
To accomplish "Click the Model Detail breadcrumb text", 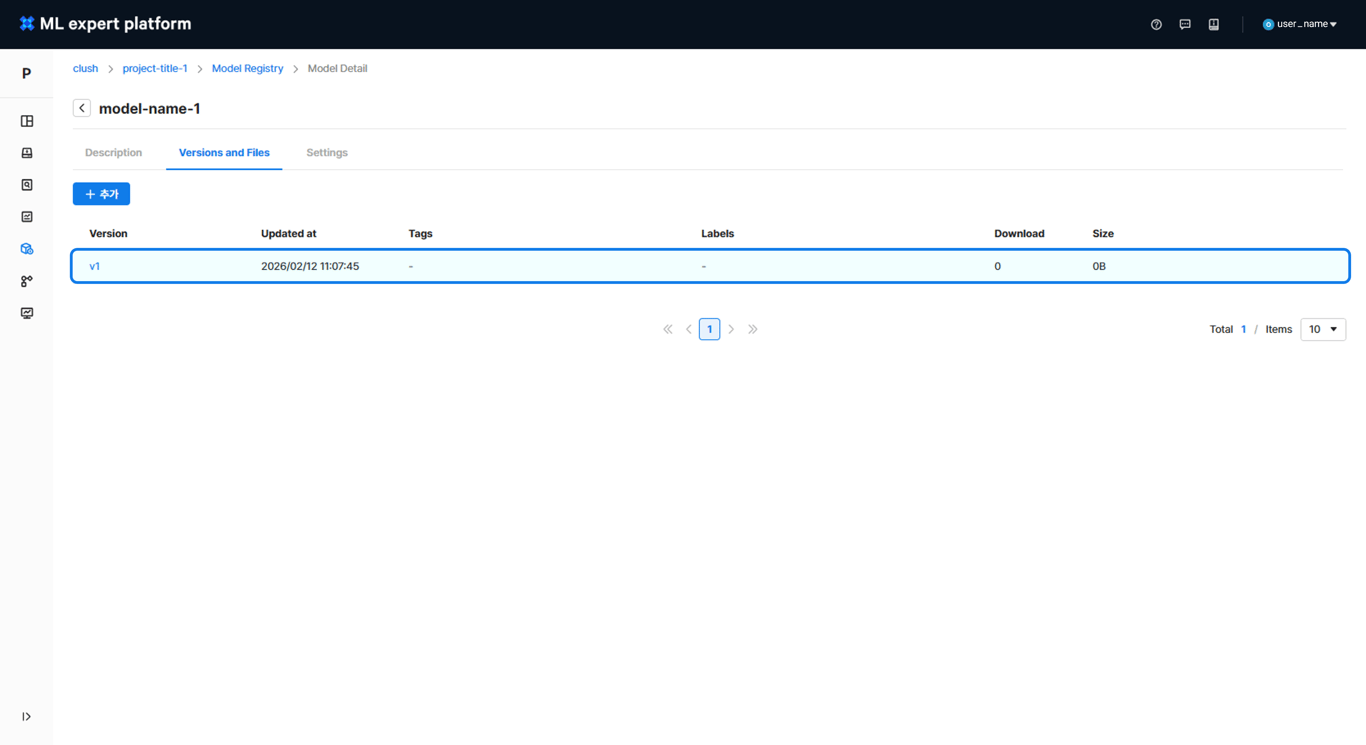I will (338, 69).
